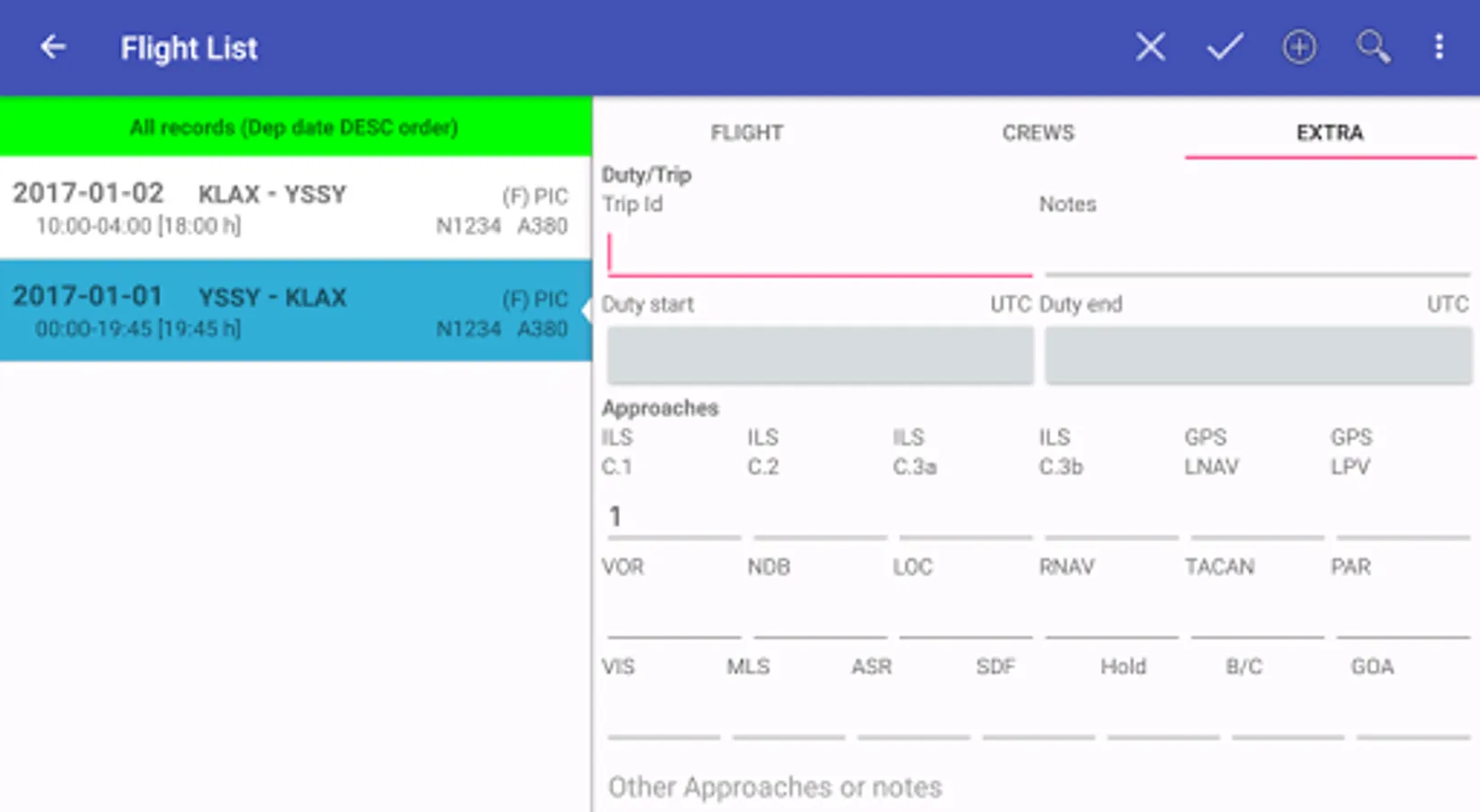Open the Duty end time field
The width and height of the screenshot is (1480, 812).
[x=1258, y=355]
